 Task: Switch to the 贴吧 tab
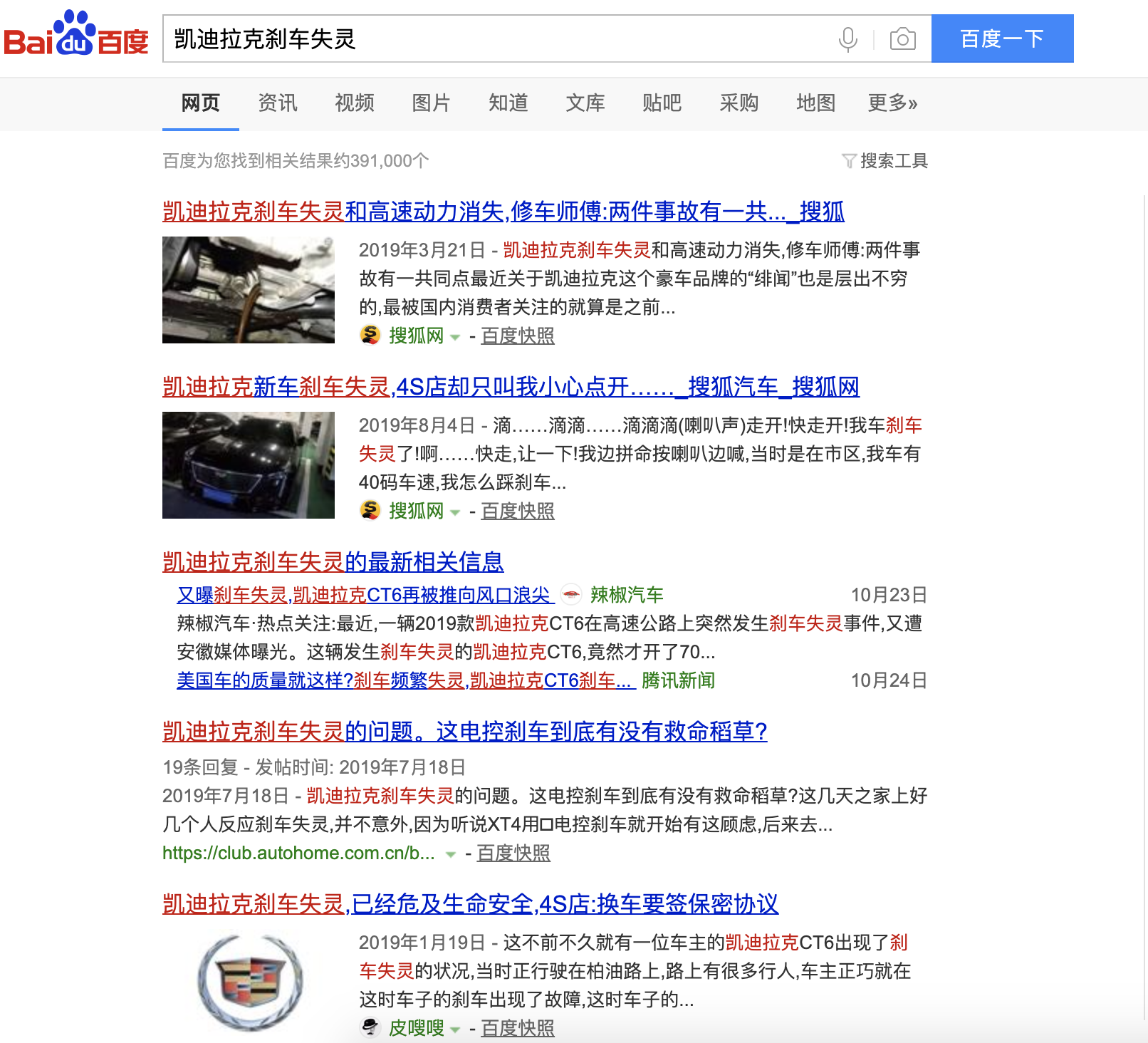click(x=662, y=103)
